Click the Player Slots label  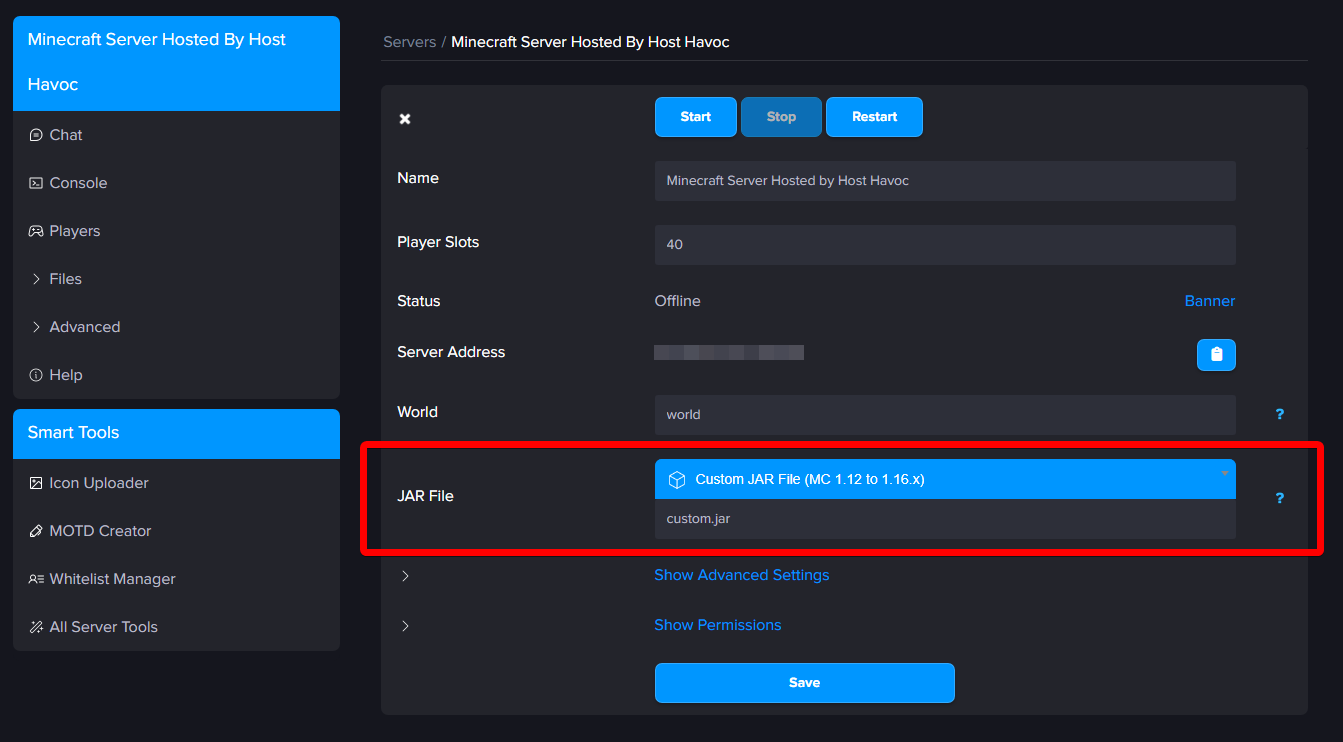(438, 242)
